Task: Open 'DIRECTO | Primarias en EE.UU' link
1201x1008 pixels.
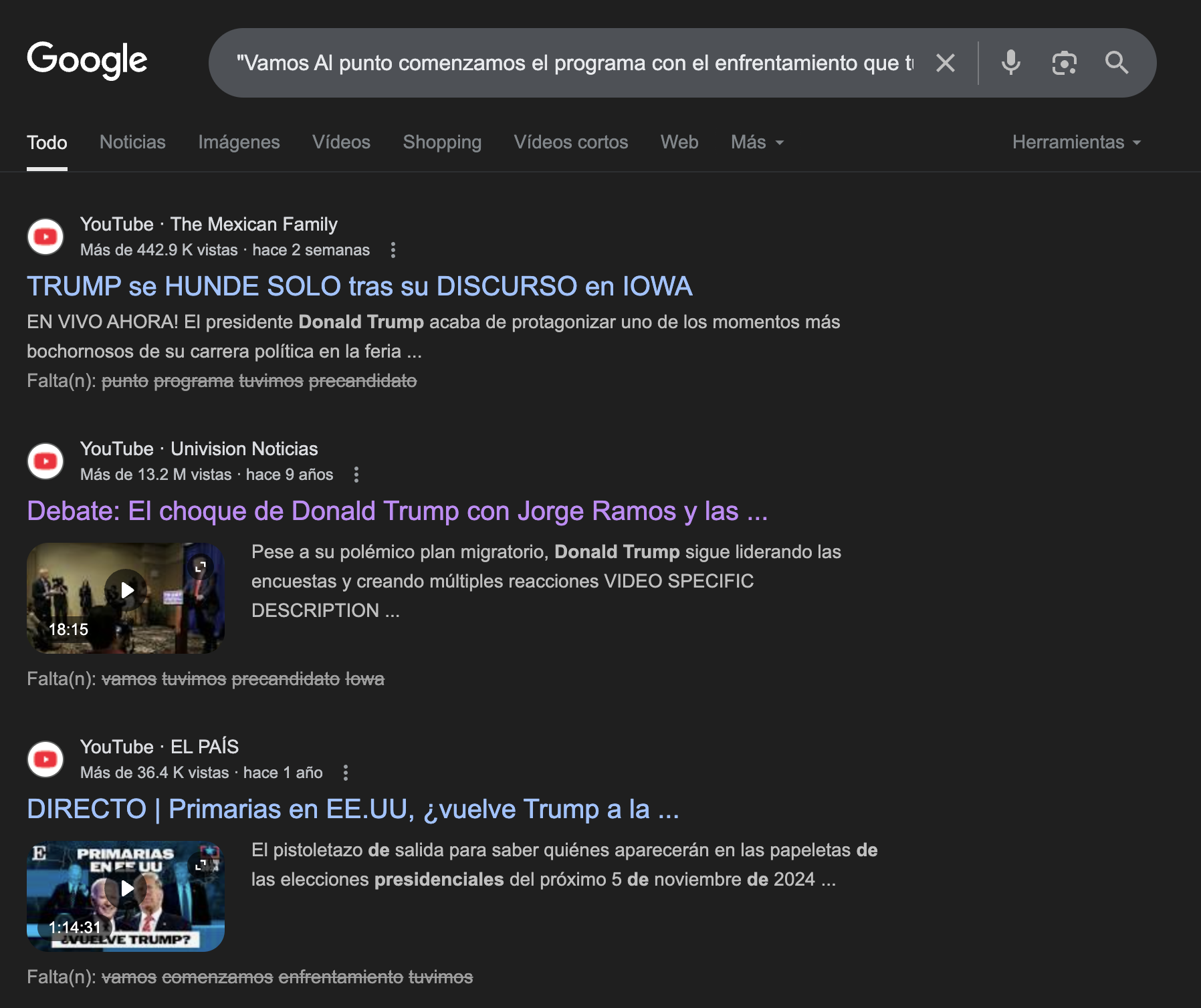Action: pyautogui.click(x=353, y=809)
